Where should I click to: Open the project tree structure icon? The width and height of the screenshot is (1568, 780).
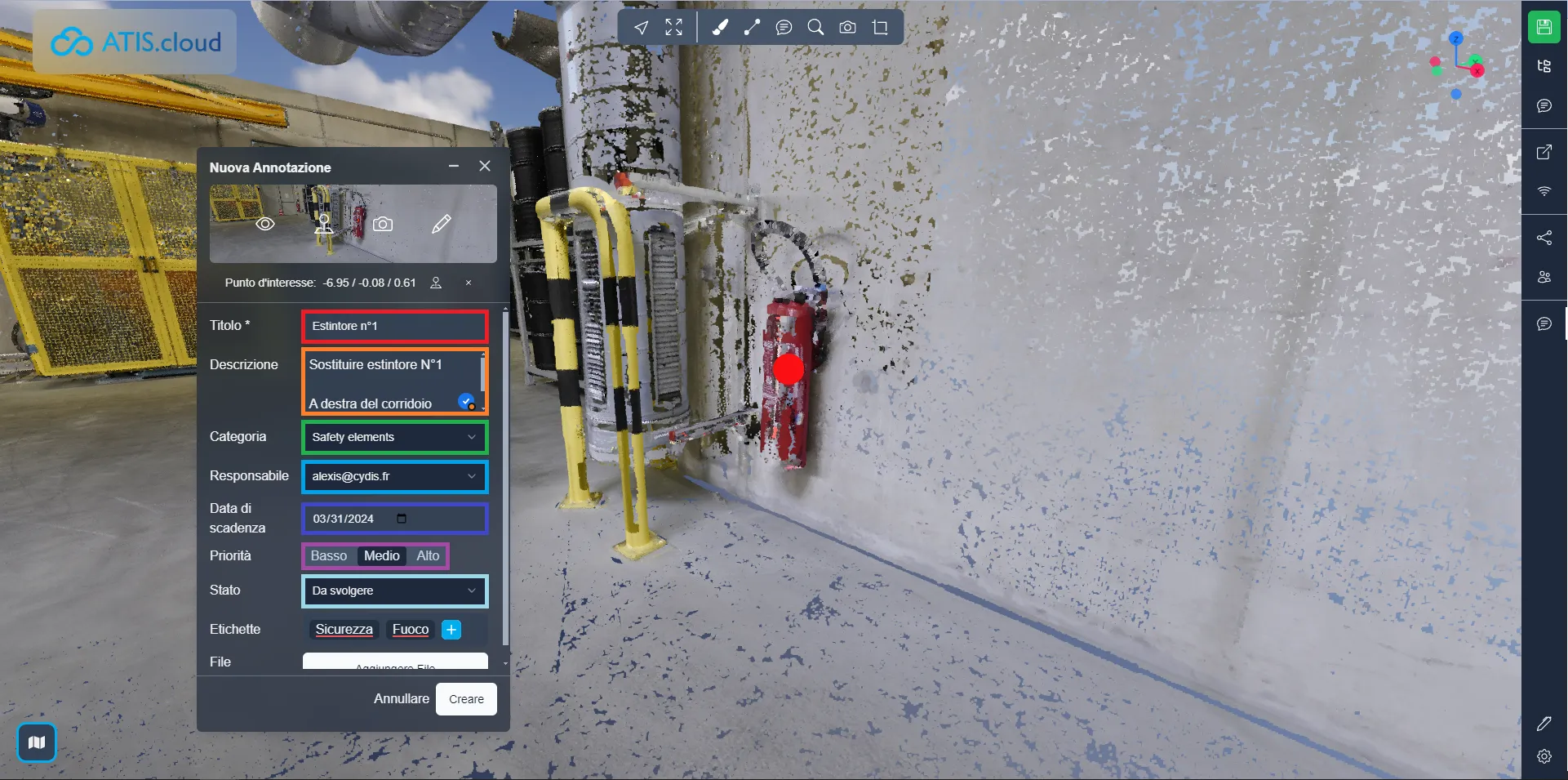pos(1544,66)
